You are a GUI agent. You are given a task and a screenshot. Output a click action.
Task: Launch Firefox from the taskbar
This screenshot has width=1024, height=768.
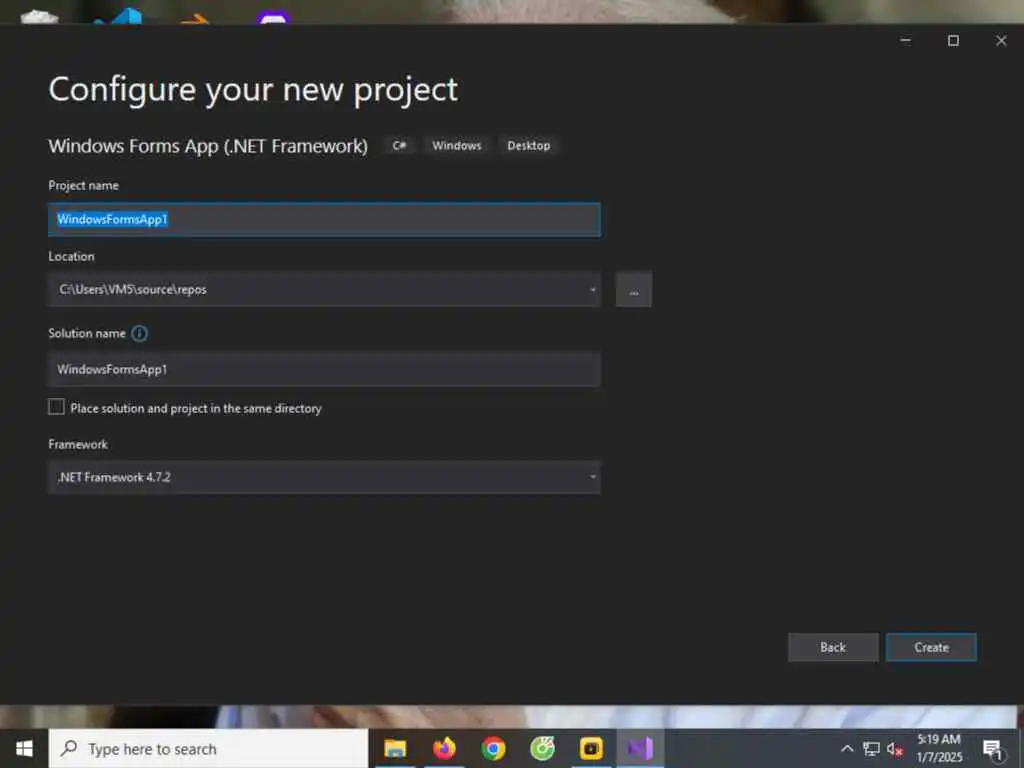pyautogui.click(x=444, y=748)
